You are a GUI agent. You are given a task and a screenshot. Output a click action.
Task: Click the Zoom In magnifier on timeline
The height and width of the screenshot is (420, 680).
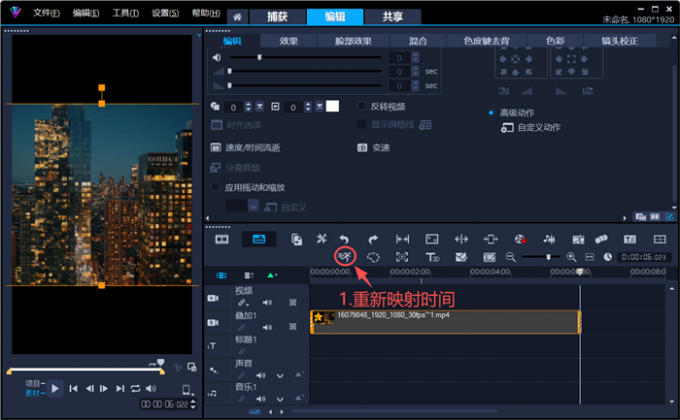572,257
